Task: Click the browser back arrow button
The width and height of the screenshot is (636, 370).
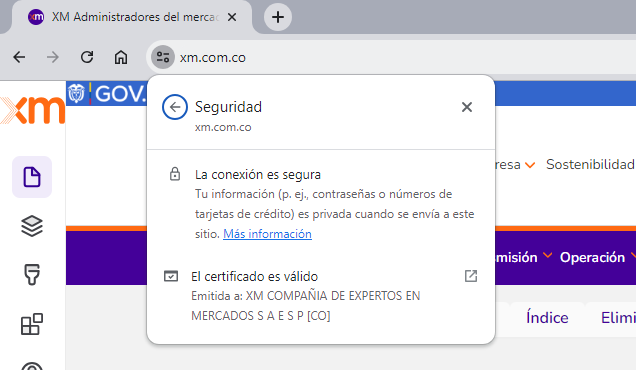Action: (19, 57)
